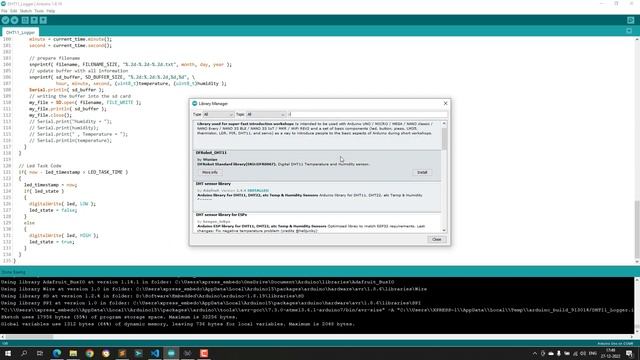Click the Library Manager search field

coord(367,115)
